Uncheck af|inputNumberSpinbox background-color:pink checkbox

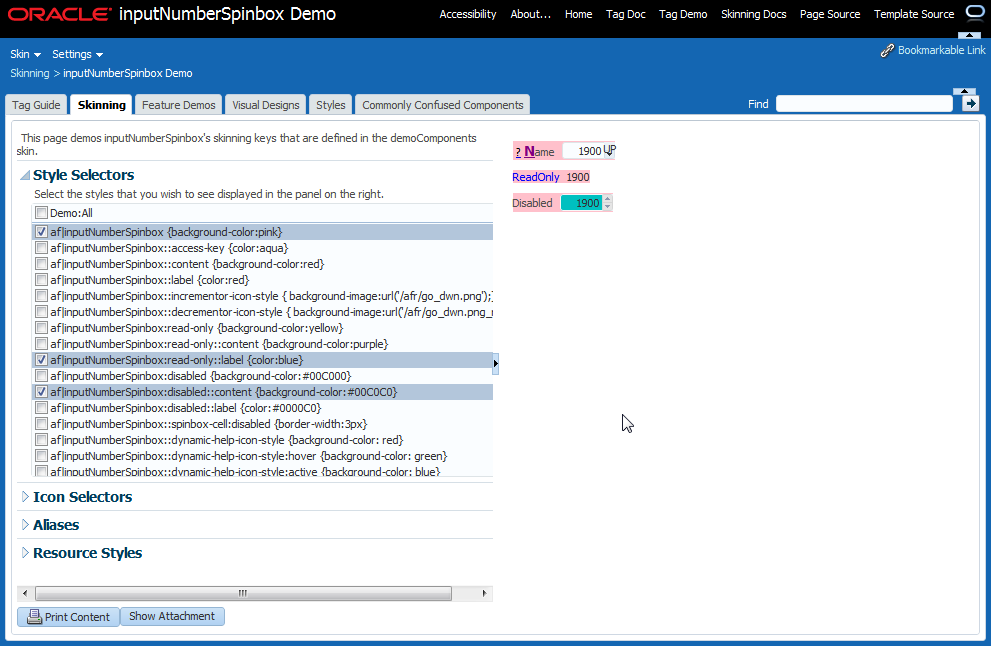pos(41,232)
